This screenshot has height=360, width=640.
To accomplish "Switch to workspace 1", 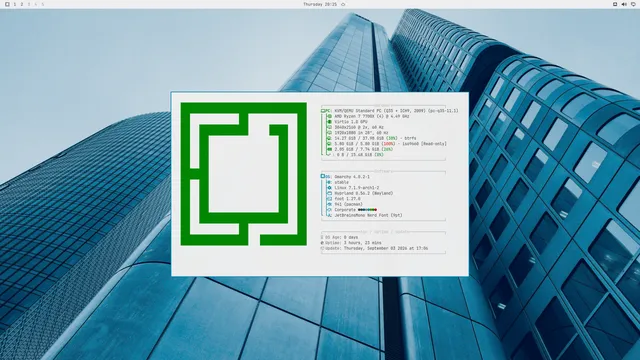I will 15,4.
